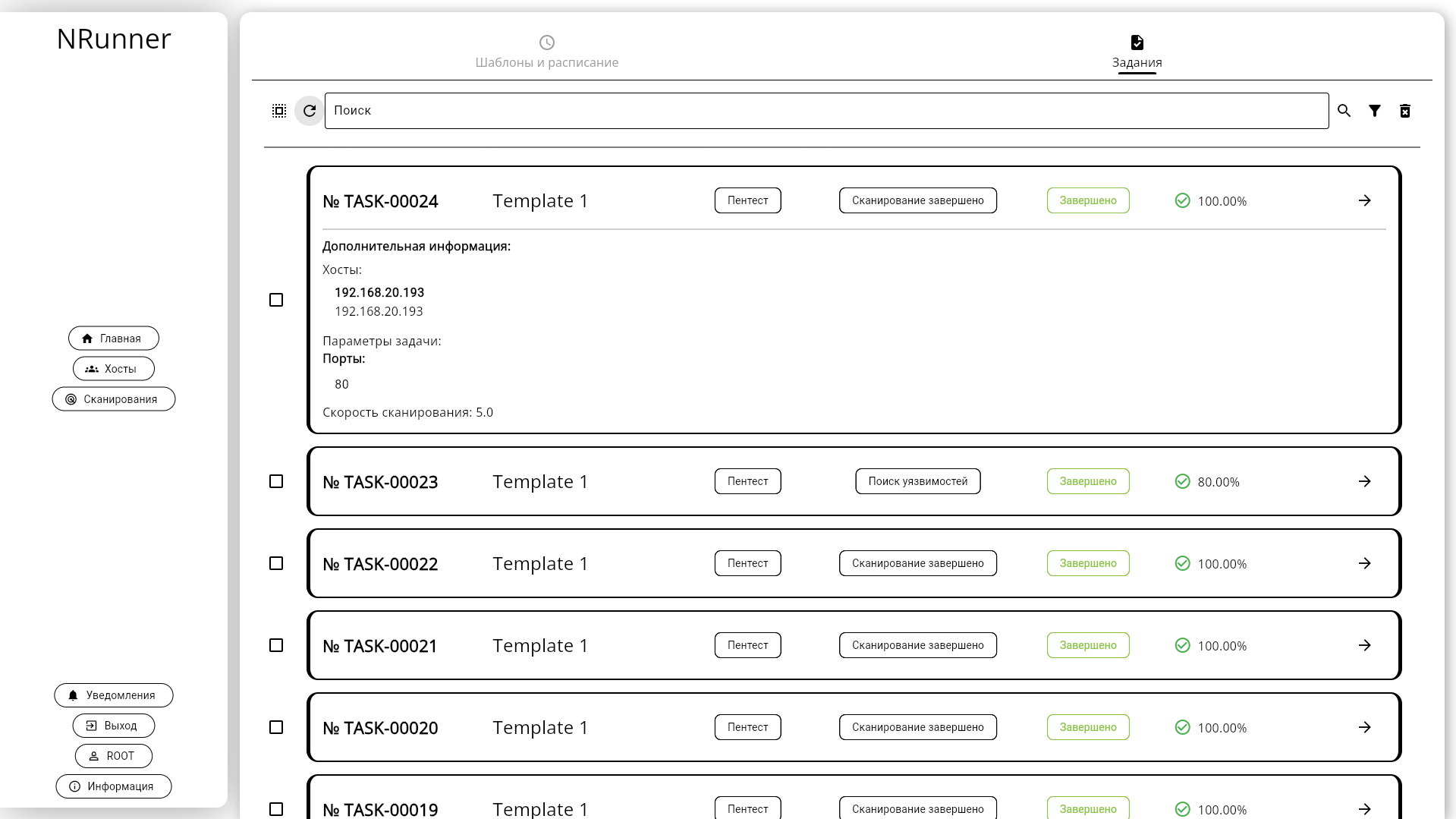Open the Хосты section
Viewport: 1456px width, 819px height.
tap(114, 369)
